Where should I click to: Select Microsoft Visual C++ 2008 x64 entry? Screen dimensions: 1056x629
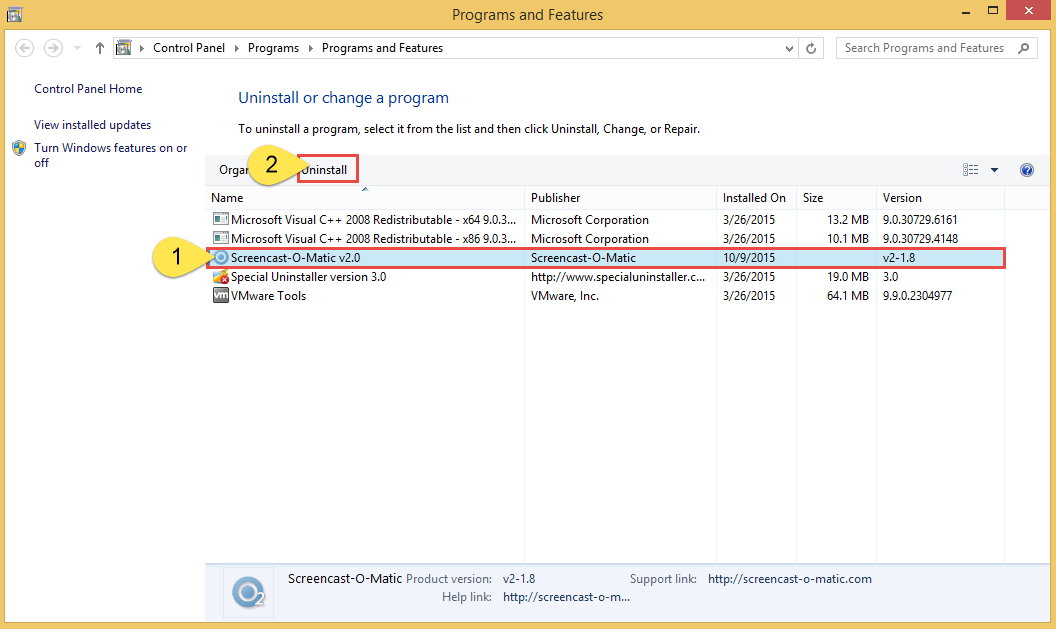[x=605, y=220]
